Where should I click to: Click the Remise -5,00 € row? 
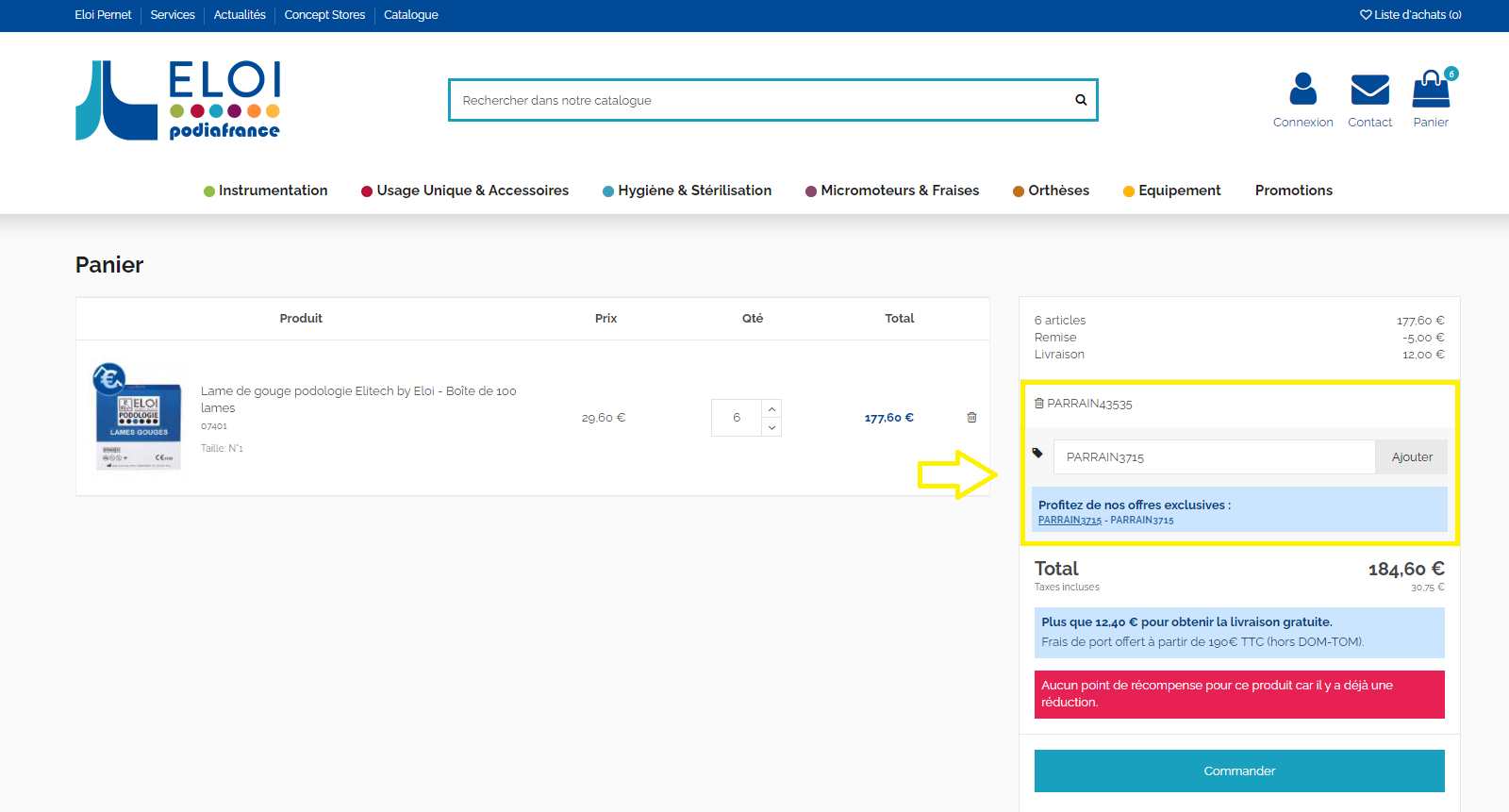1239,338
